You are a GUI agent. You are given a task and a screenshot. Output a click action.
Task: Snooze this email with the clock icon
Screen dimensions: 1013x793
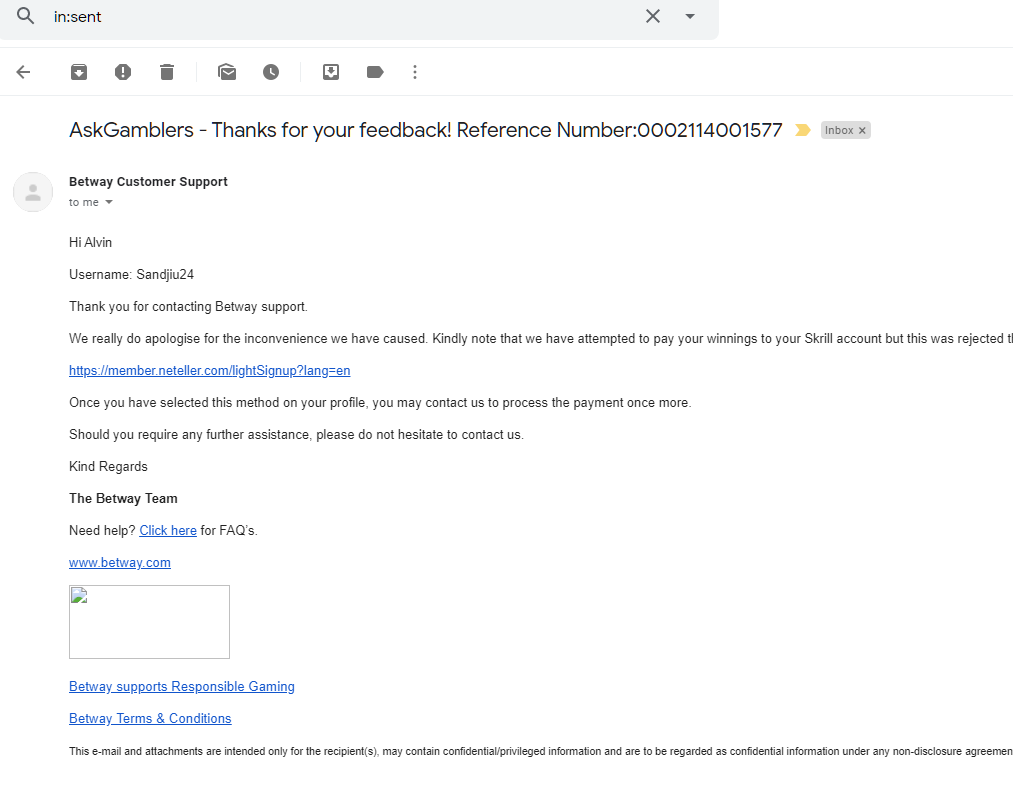point(271,72)
